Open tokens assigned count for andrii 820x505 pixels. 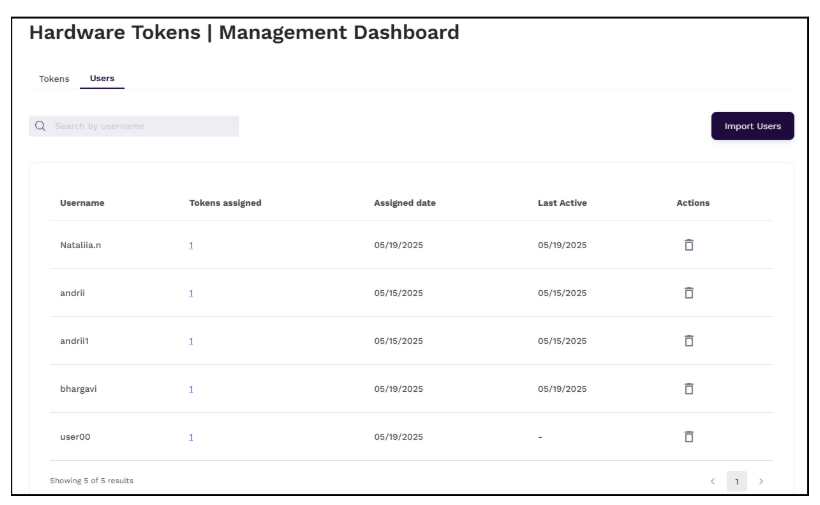click(190, 293)
